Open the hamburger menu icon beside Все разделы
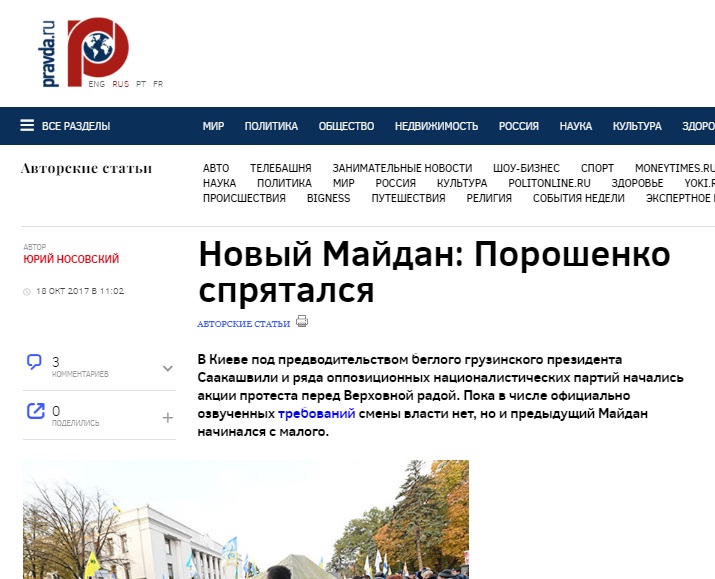715x579 pixels. coord(27,125)
